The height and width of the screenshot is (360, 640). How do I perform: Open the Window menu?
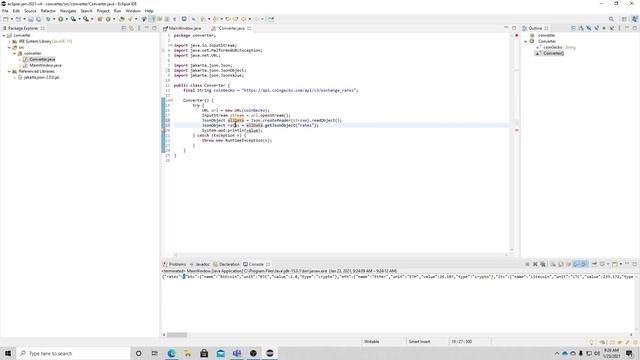coord(133,11)
